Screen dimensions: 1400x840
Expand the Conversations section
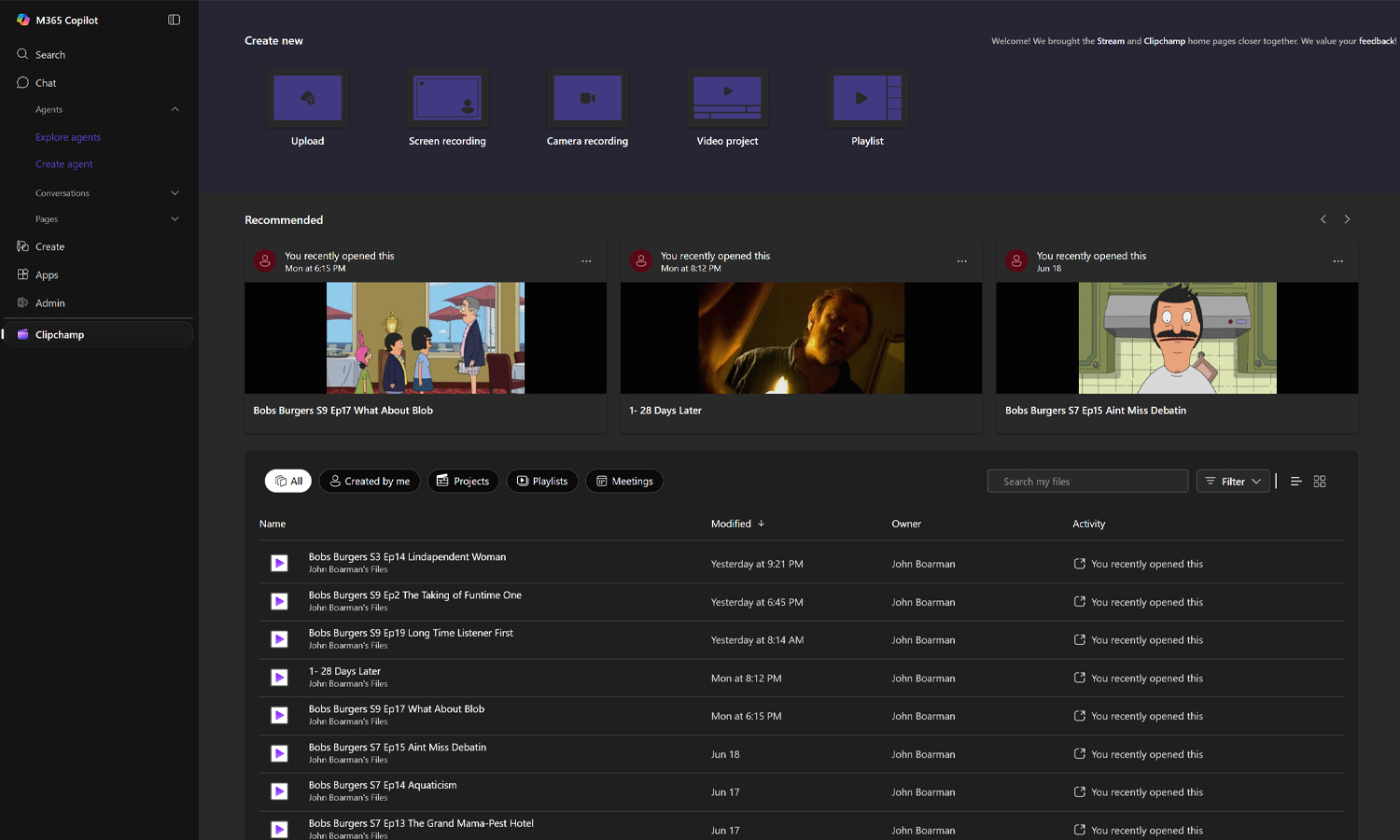[x=174, y=192]
